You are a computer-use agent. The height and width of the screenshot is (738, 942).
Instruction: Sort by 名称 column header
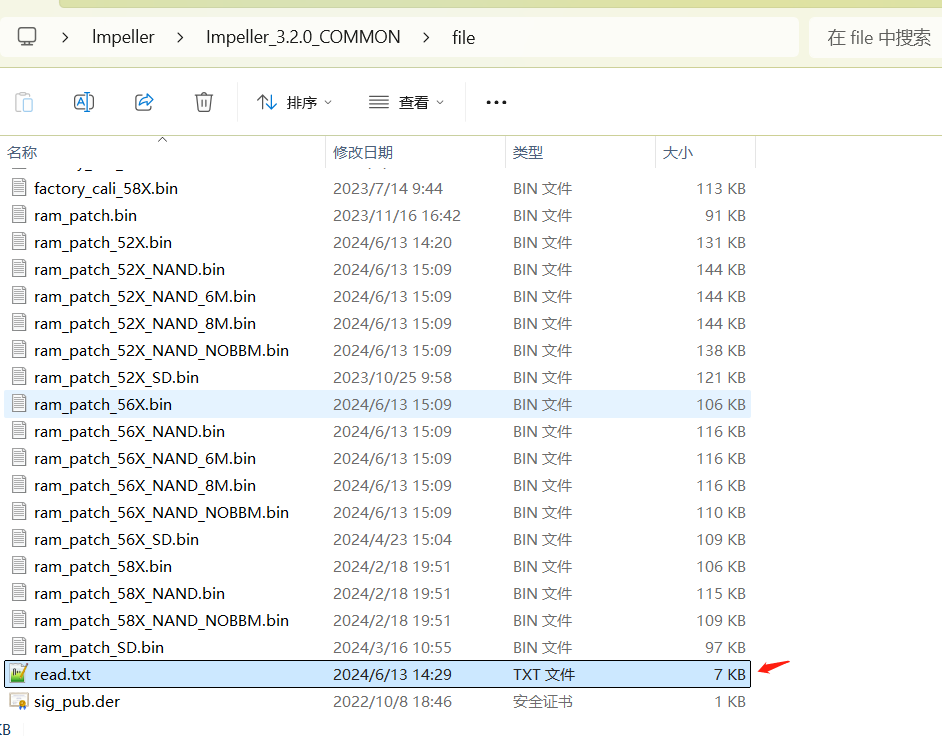(x=22, y=152)
